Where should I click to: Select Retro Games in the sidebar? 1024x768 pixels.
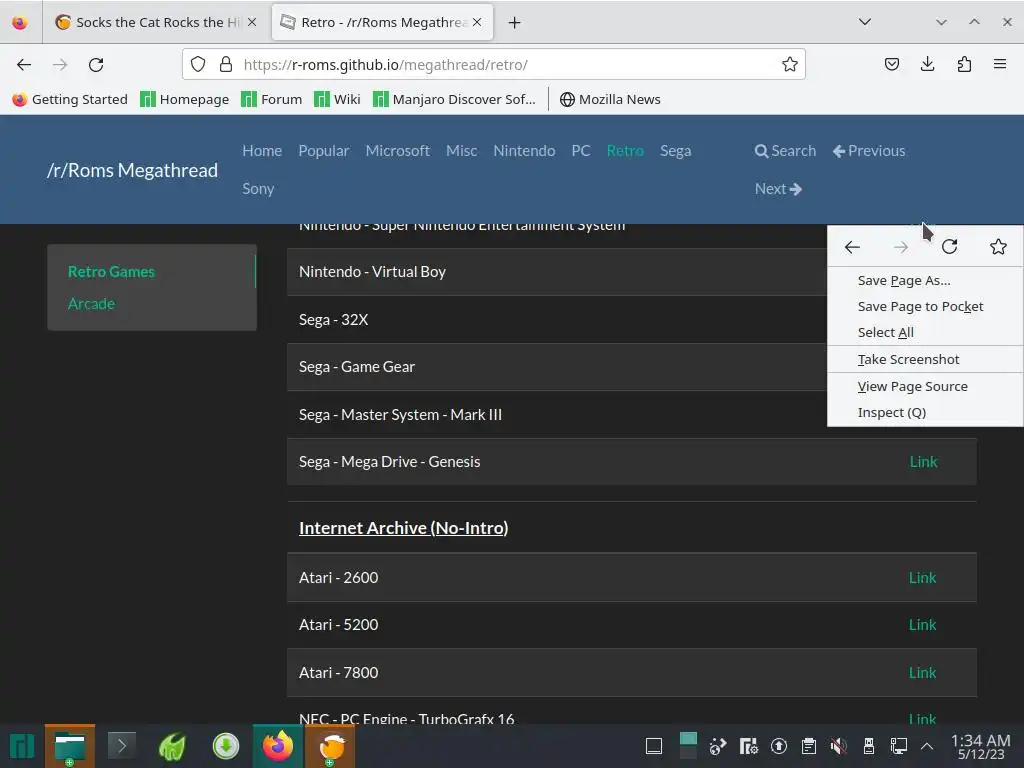coord(111,272)
